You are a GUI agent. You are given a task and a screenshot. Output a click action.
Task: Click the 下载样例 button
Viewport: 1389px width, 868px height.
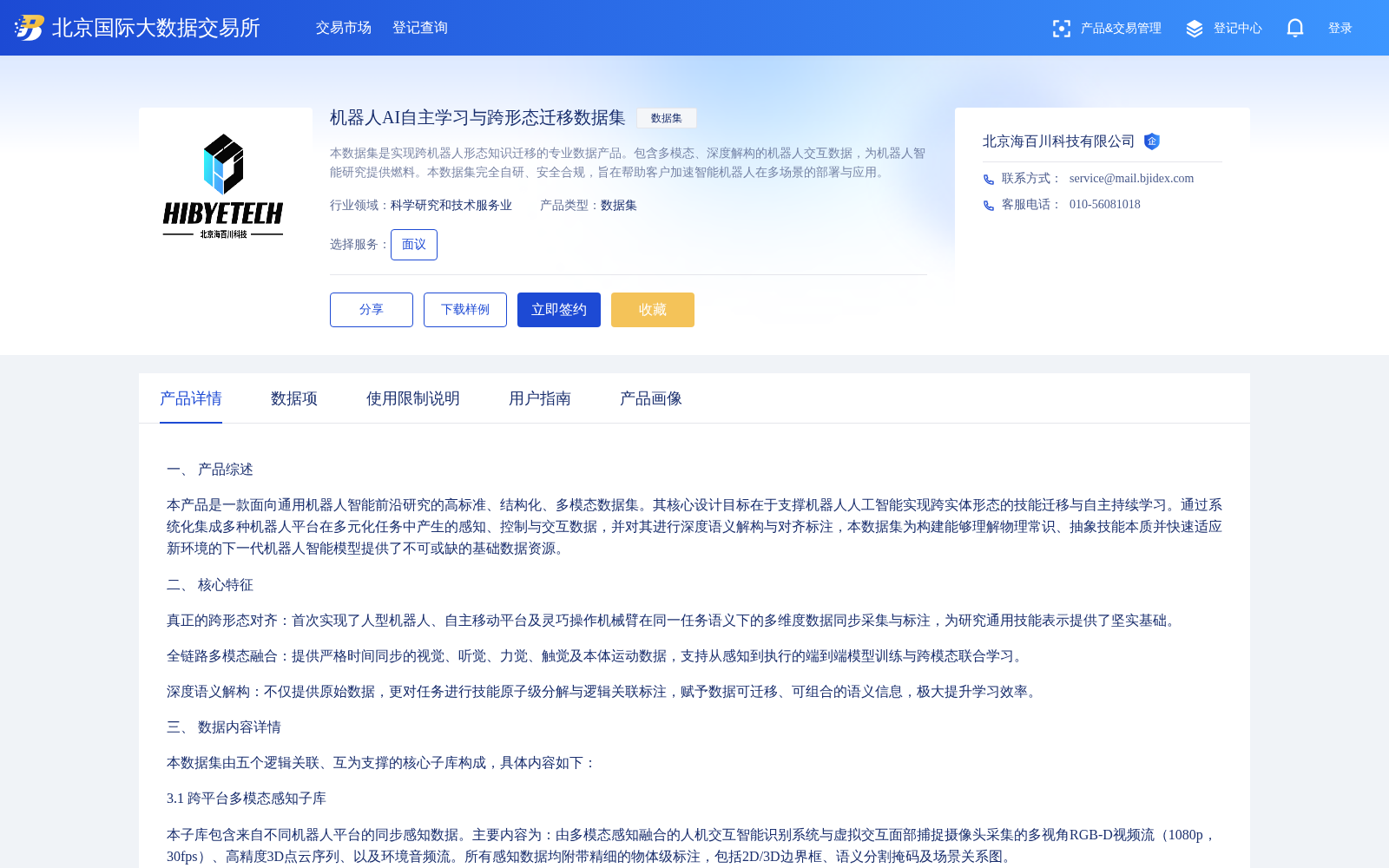click(x=465, y=310)
